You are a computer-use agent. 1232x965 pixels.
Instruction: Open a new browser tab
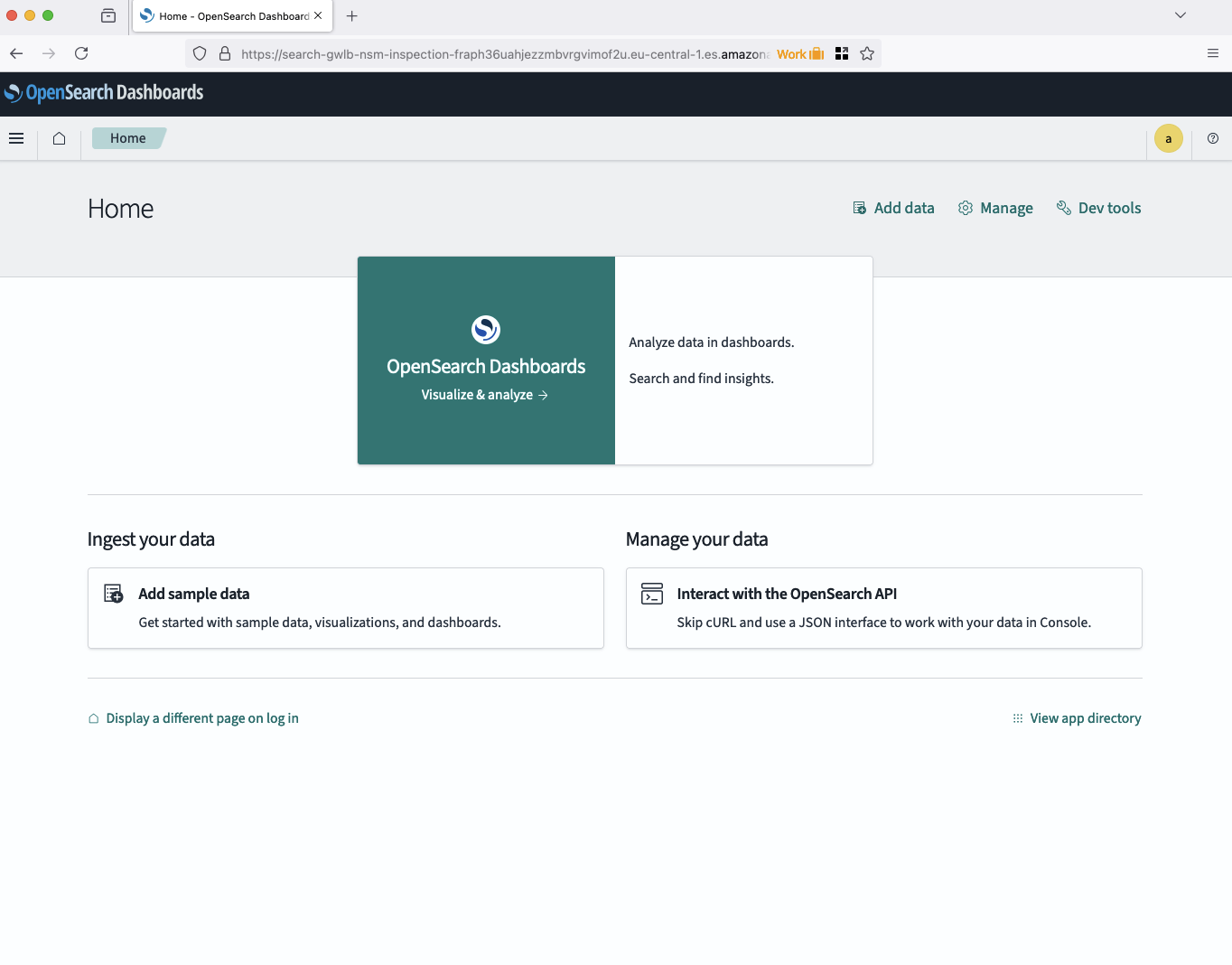(x=352, y=15)
